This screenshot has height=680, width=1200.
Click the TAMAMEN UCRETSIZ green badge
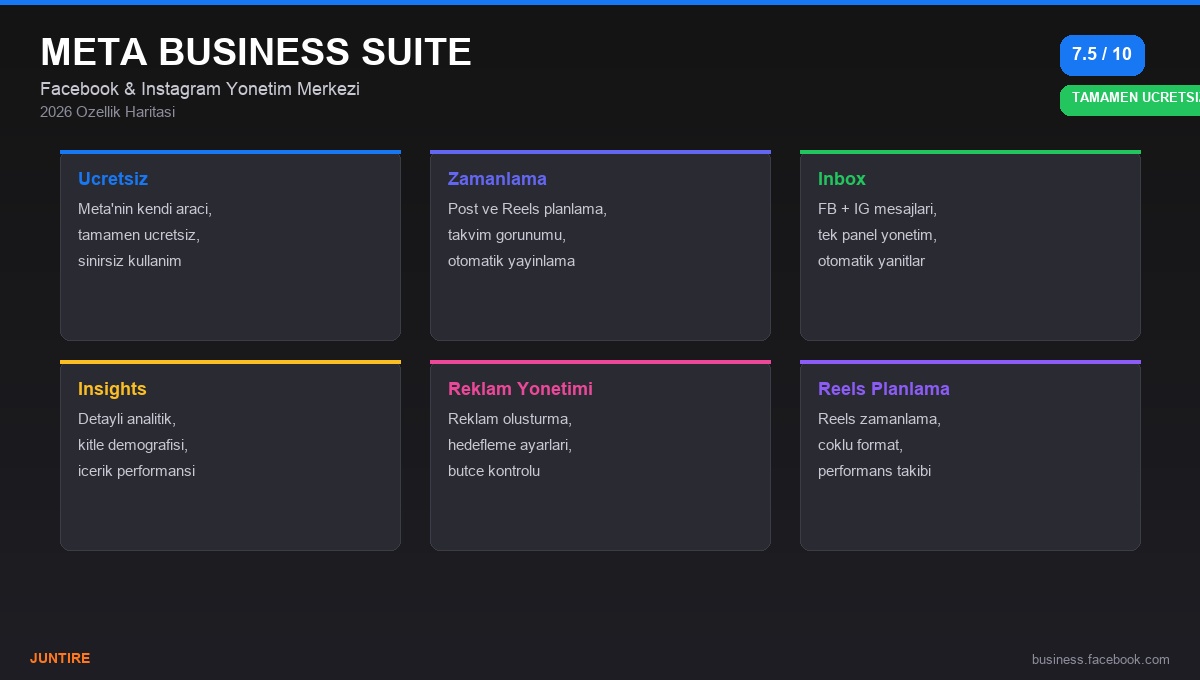(x=1130, y=100)
